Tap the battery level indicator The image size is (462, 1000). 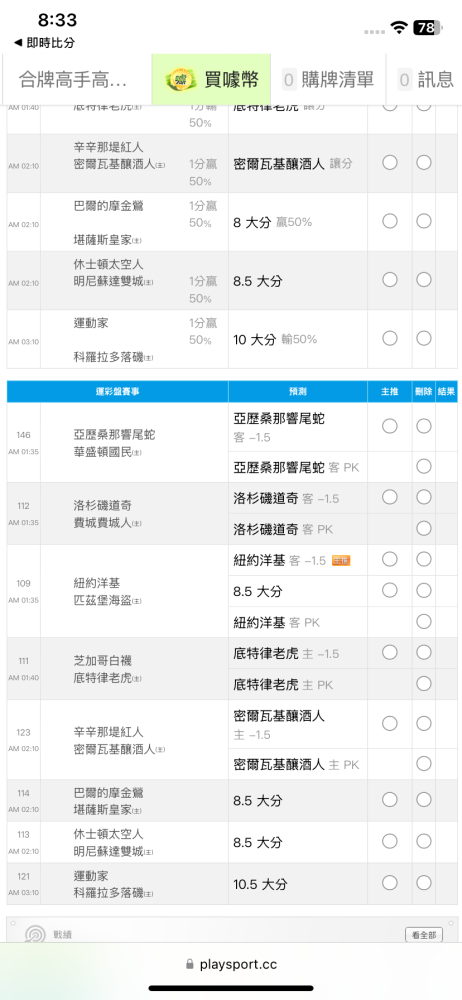(x=428, y=27)
